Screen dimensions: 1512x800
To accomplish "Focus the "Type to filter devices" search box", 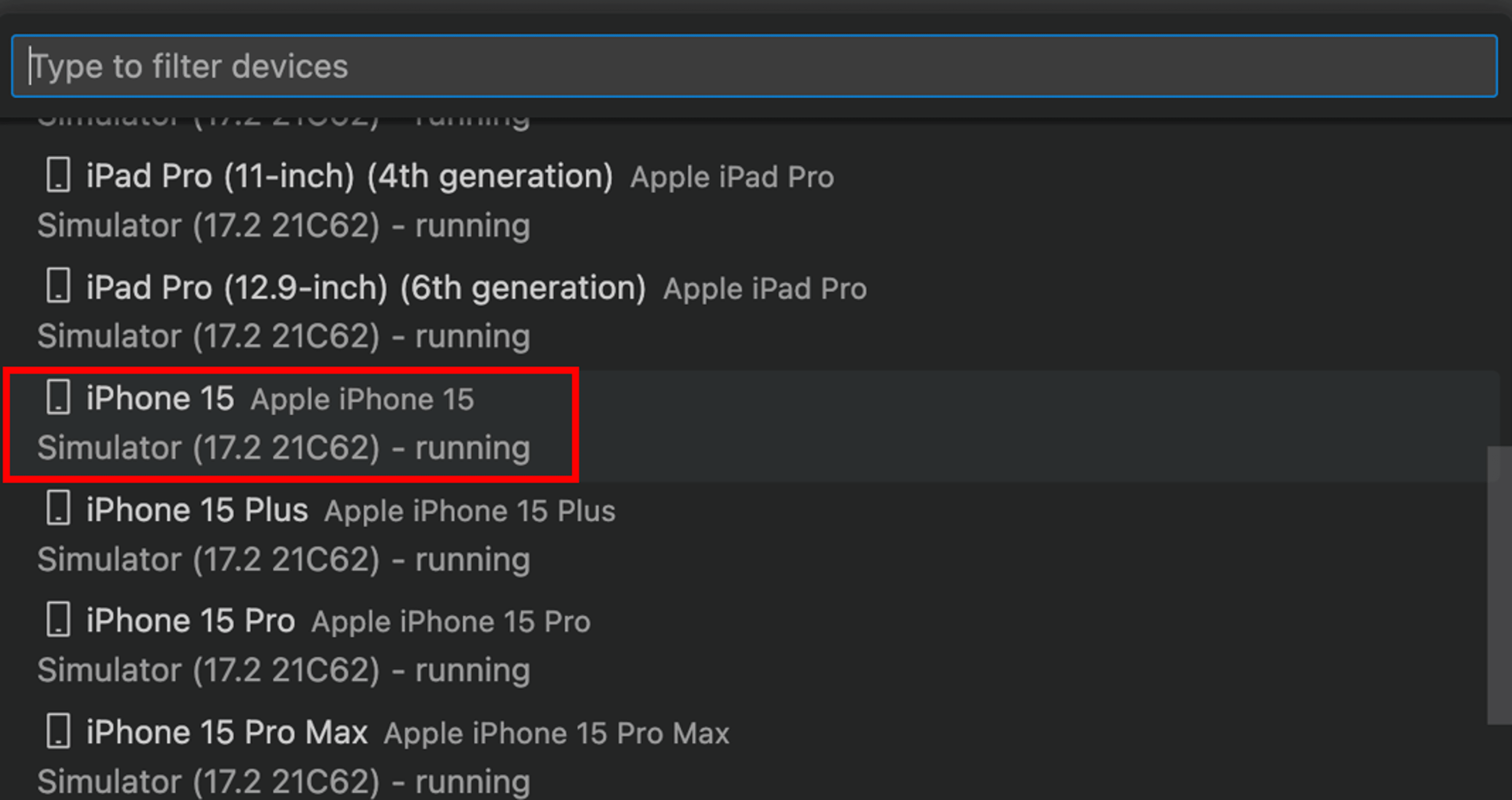I will (754, 66).
